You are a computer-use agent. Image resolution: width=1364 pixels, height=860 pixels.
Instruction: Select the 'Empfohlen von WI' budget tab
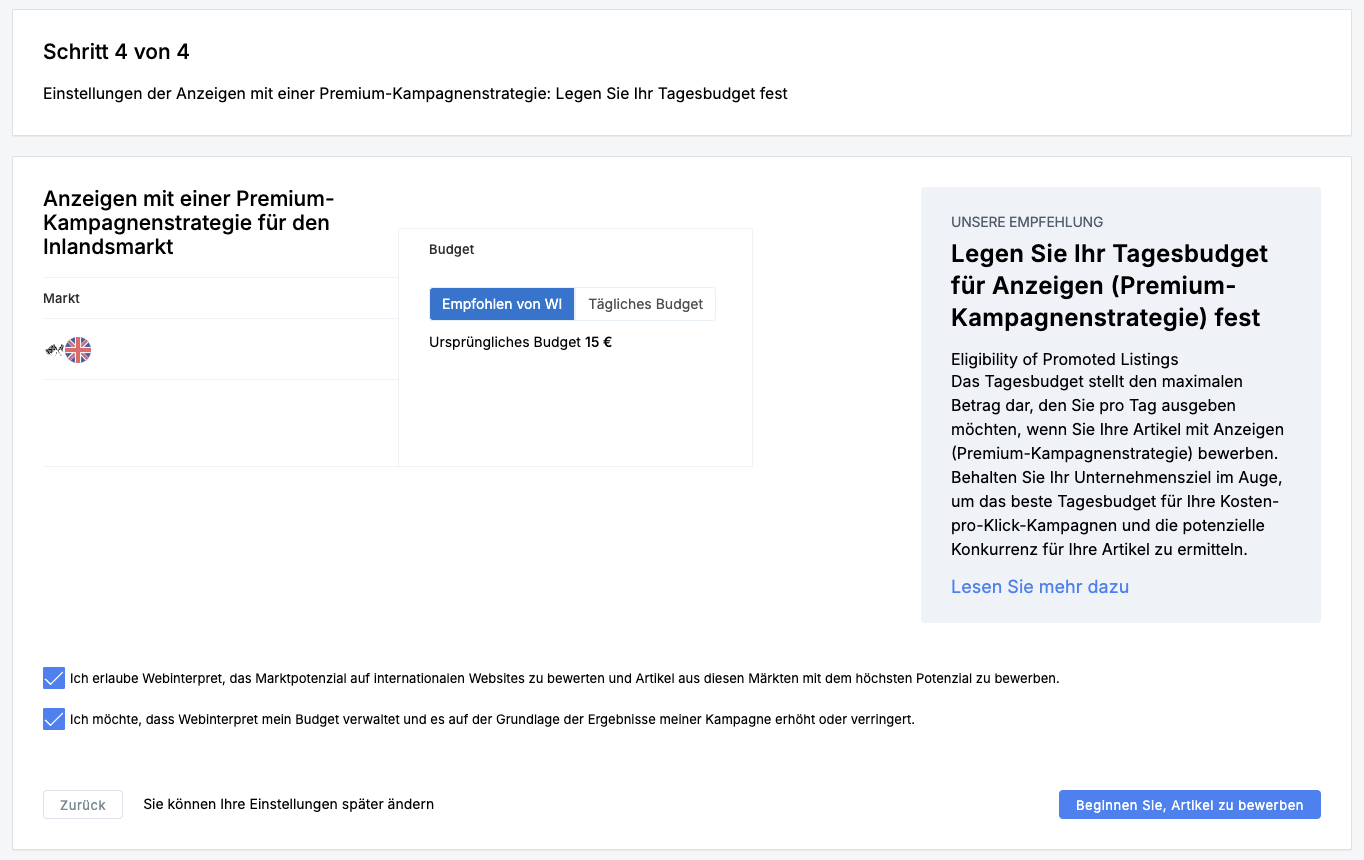[502, 304]
